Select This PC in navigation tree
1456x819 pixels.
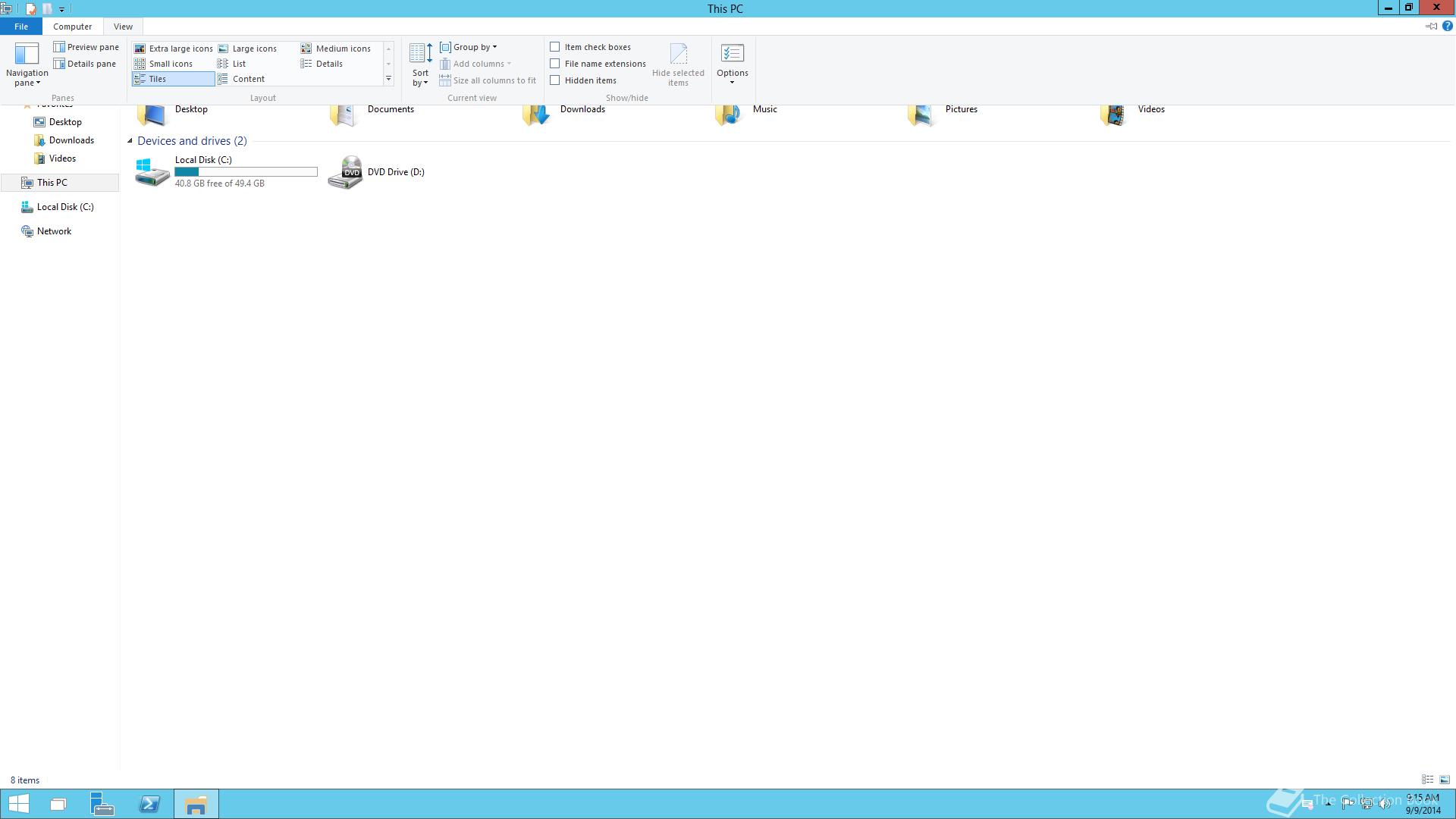pos(59,183)
